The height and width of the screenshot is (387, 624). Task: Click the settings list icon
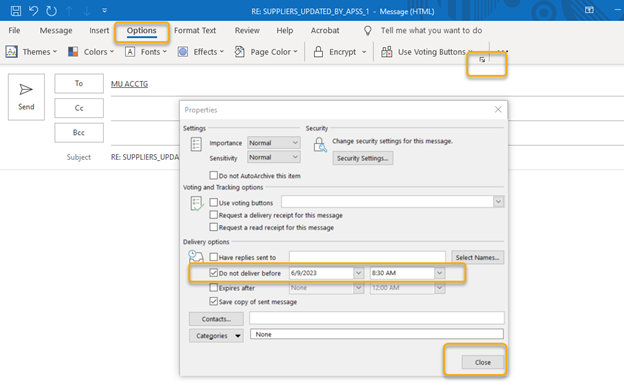[196, 144]
